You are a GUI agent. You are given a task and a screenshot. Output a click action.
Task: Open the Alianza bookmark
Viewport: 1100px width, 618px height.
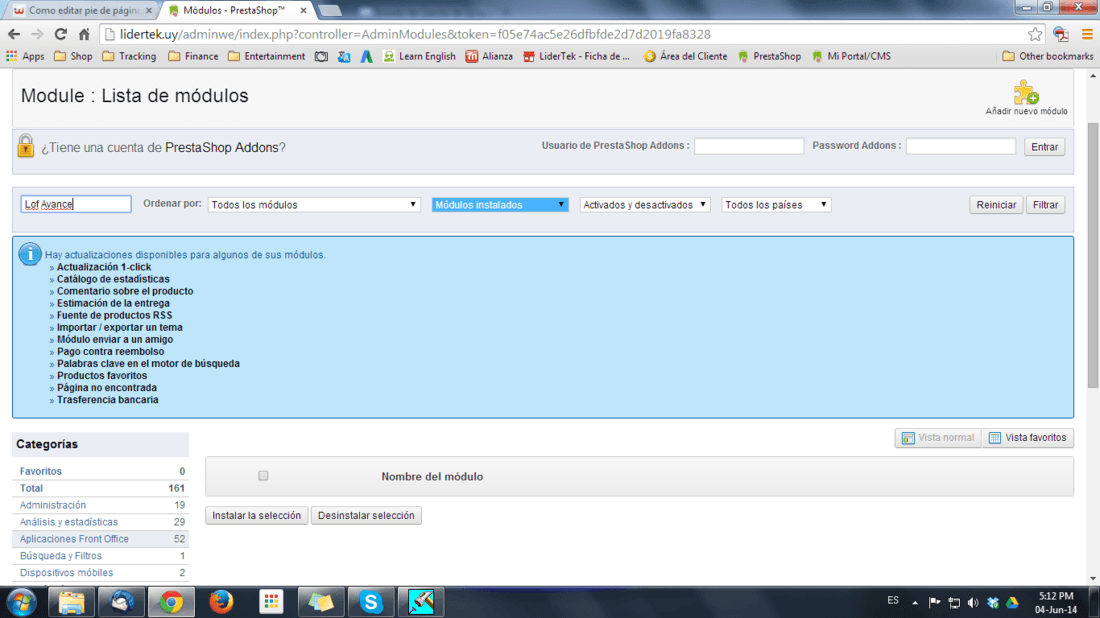[x=489, y=56]
